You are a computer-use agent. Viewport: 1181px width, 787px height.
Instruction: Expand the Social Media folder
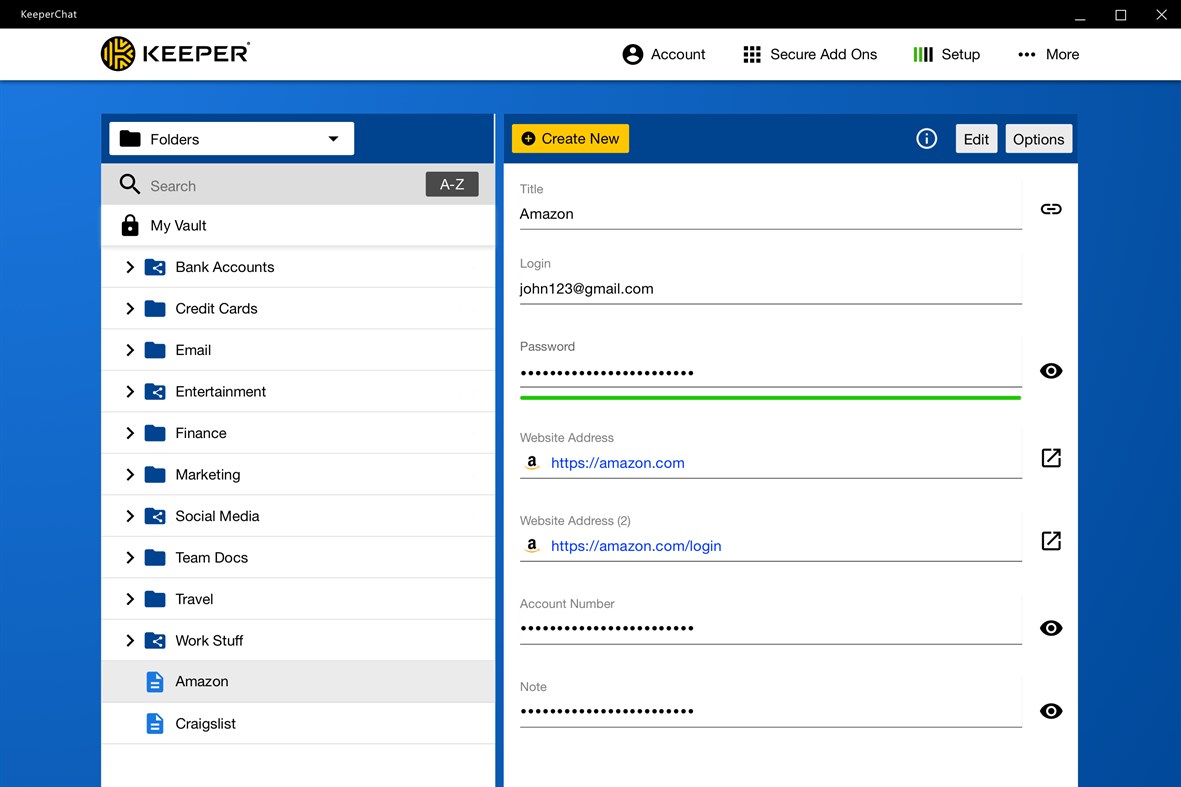point(129,516)
